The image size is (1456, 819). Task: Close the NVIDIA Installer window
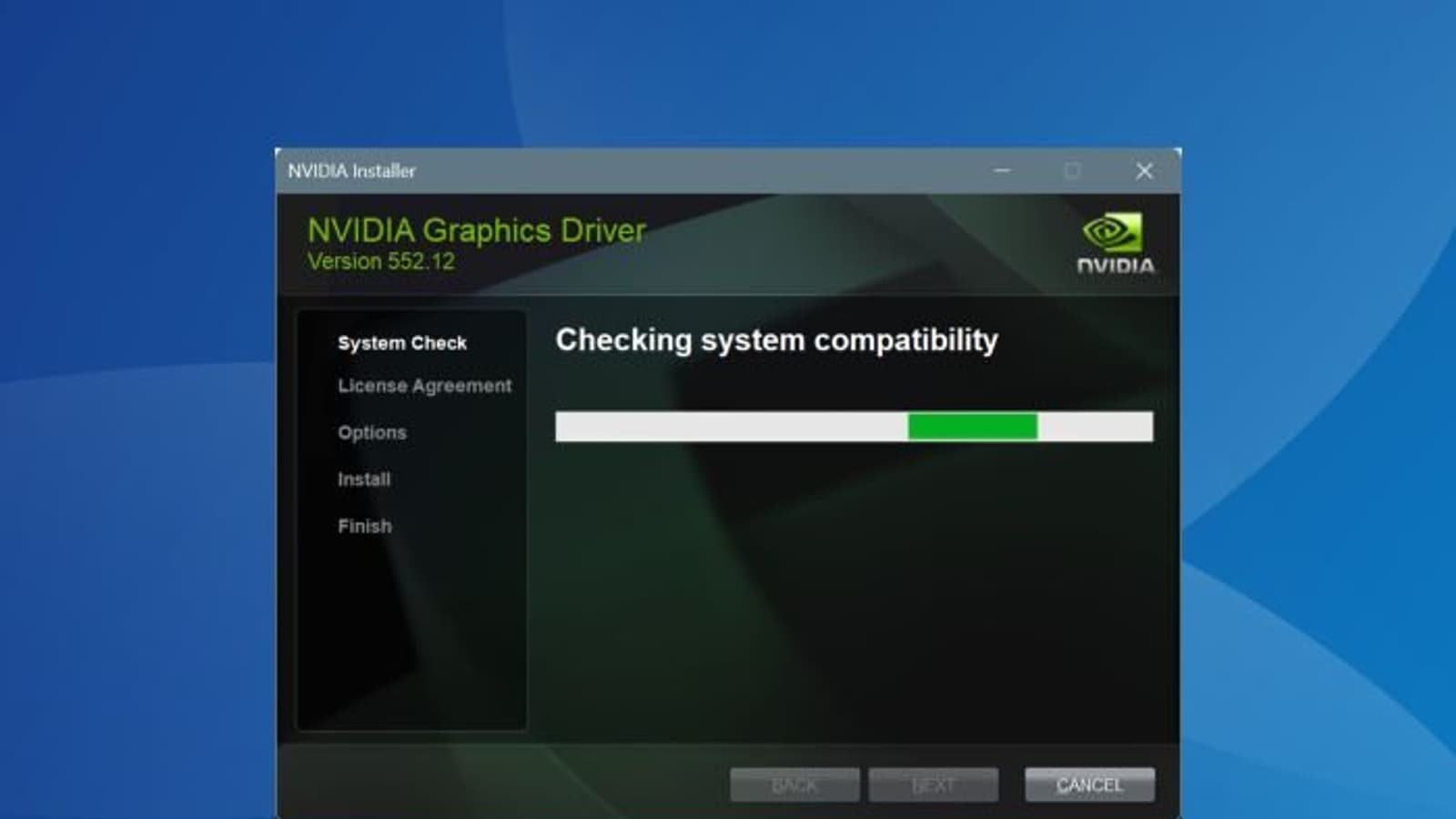tap(1144, 170)
